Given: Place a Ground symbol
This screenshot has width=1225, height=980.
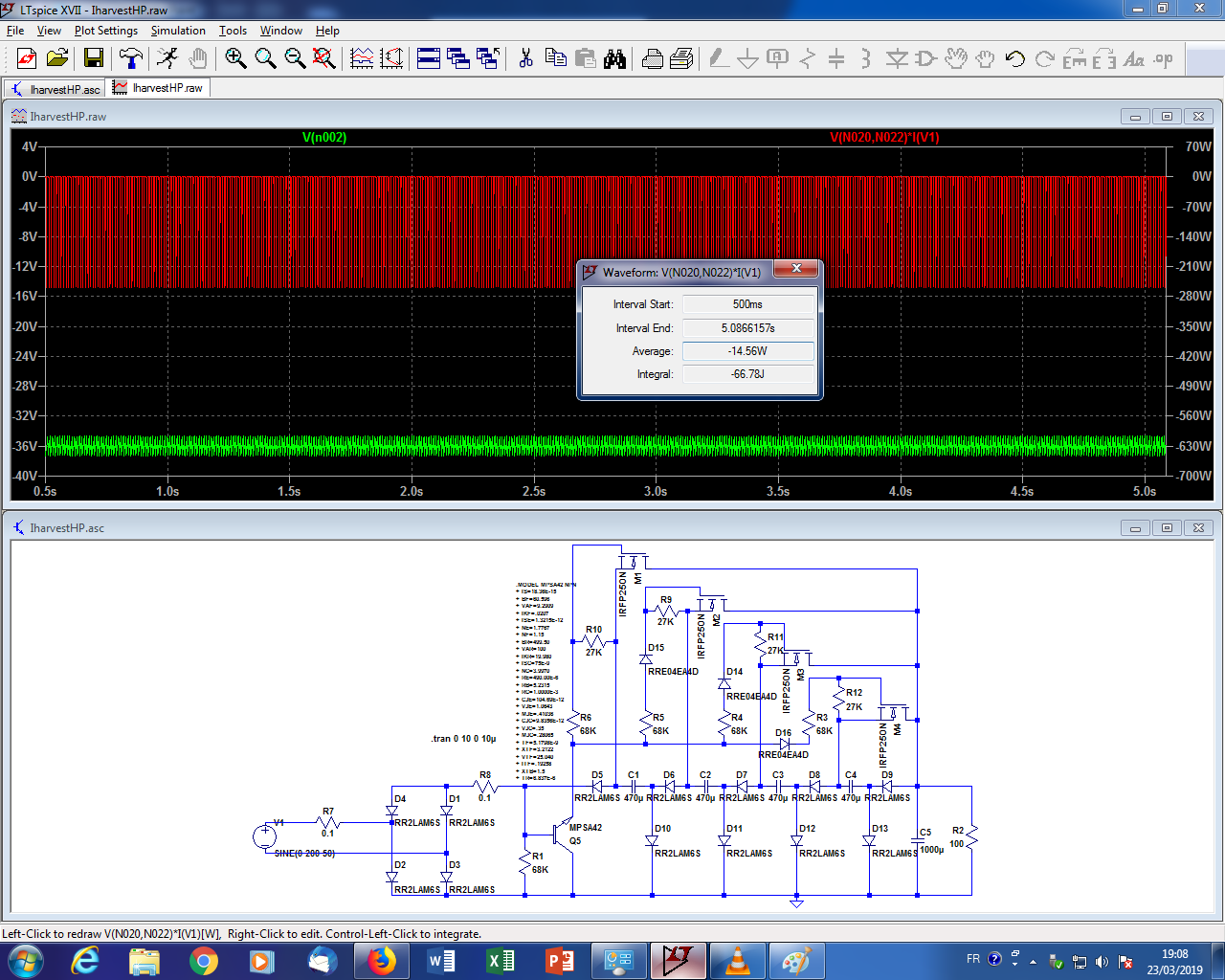Looking at the screenshot, I should [747, 59].
